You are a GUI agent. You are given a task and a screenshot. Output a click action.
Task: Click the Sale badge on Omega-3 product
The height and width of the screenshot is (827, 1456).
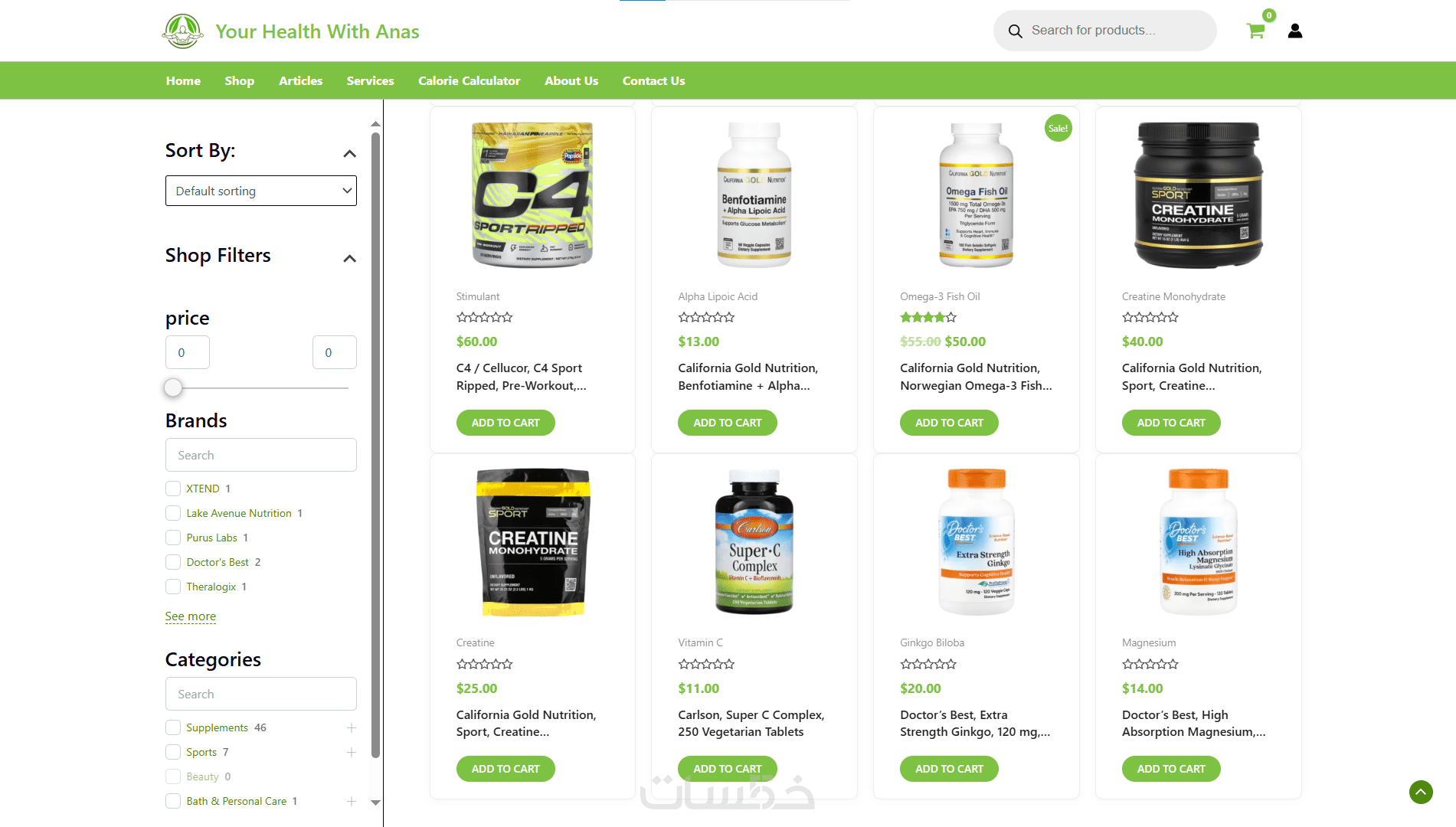1058,128
